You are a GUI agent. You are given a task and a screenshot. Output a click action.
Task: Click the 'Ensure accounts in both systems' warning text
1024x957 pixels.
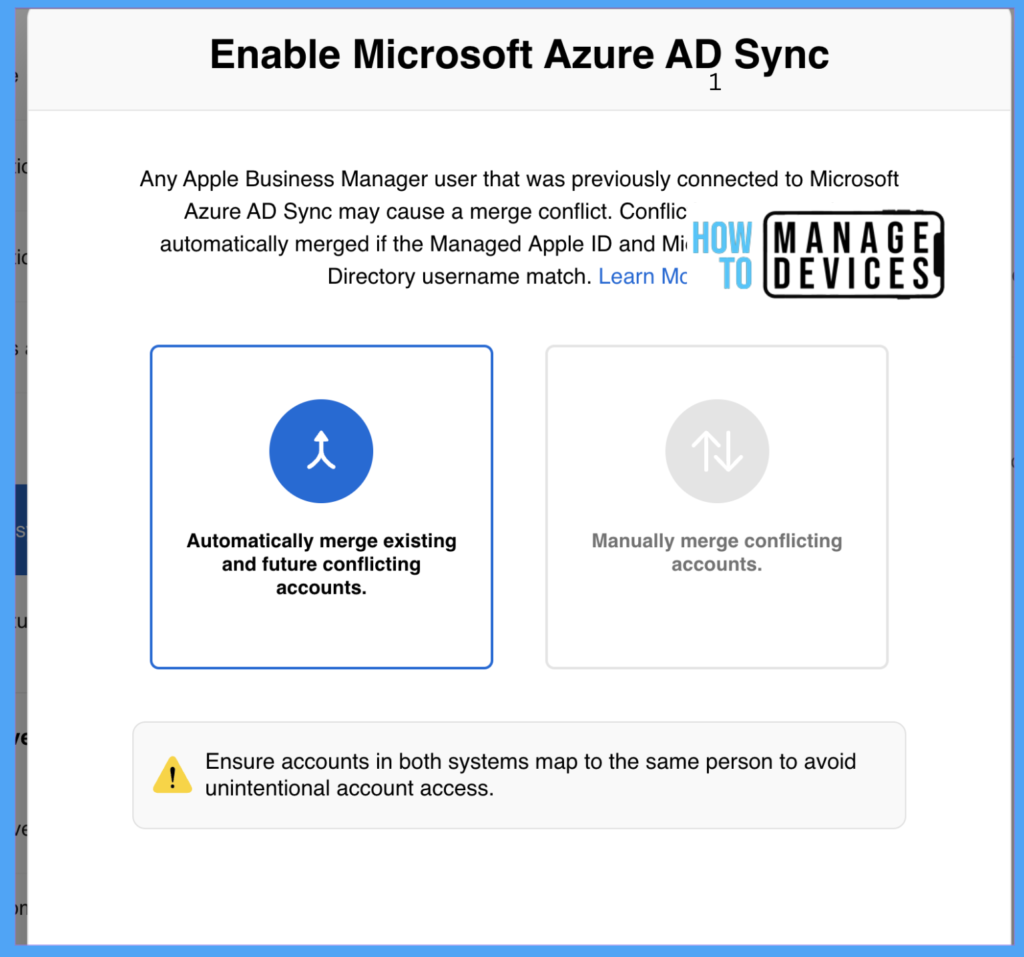click(x=530, y=775)
